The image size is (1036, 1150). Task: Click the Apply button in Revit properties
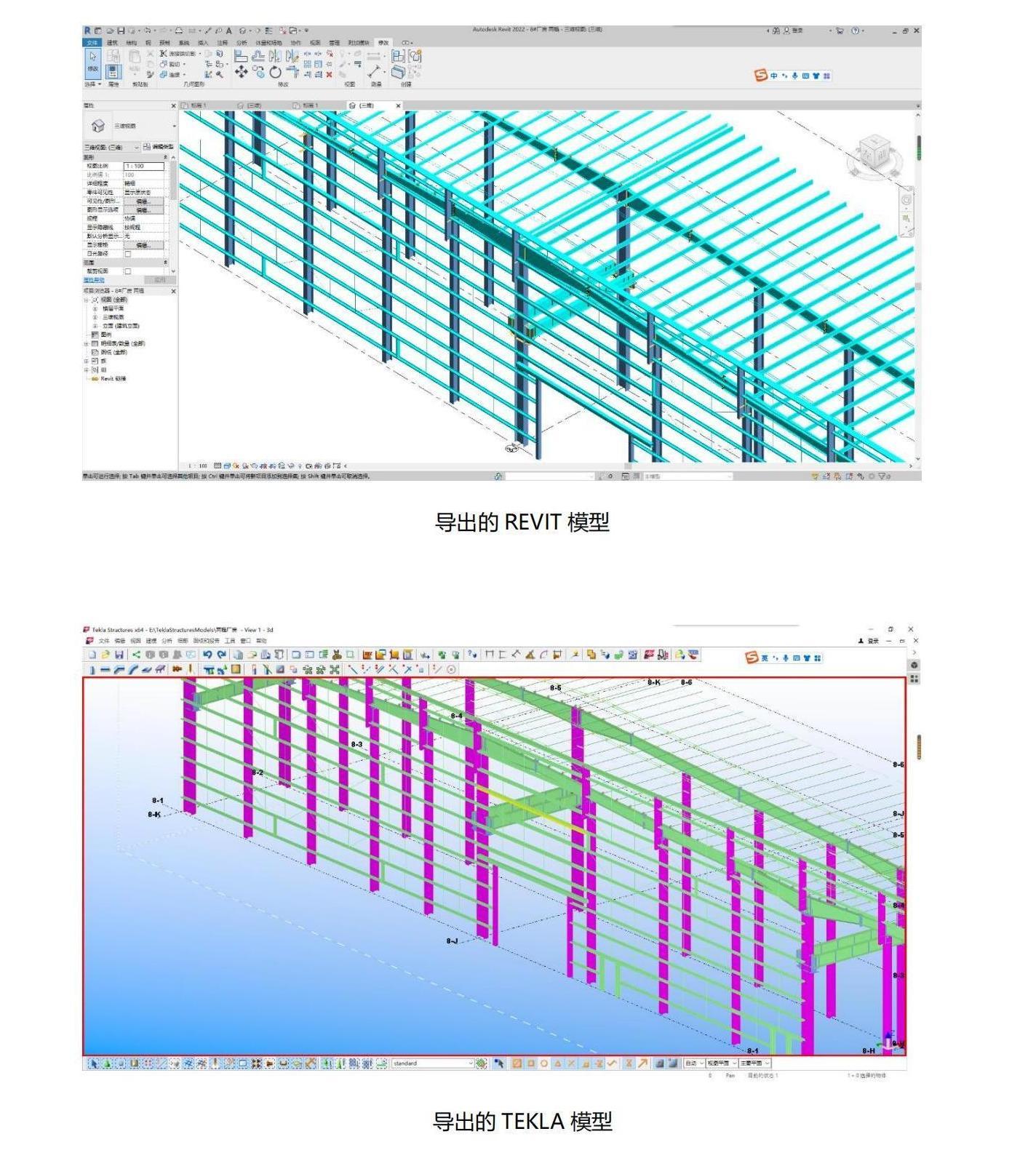tap(160, 280)
